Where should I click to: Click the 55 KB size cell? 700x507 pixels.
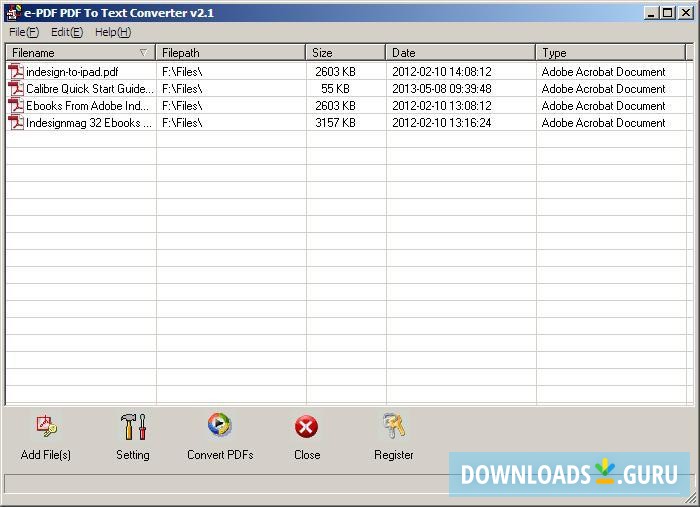pos(335,89)
